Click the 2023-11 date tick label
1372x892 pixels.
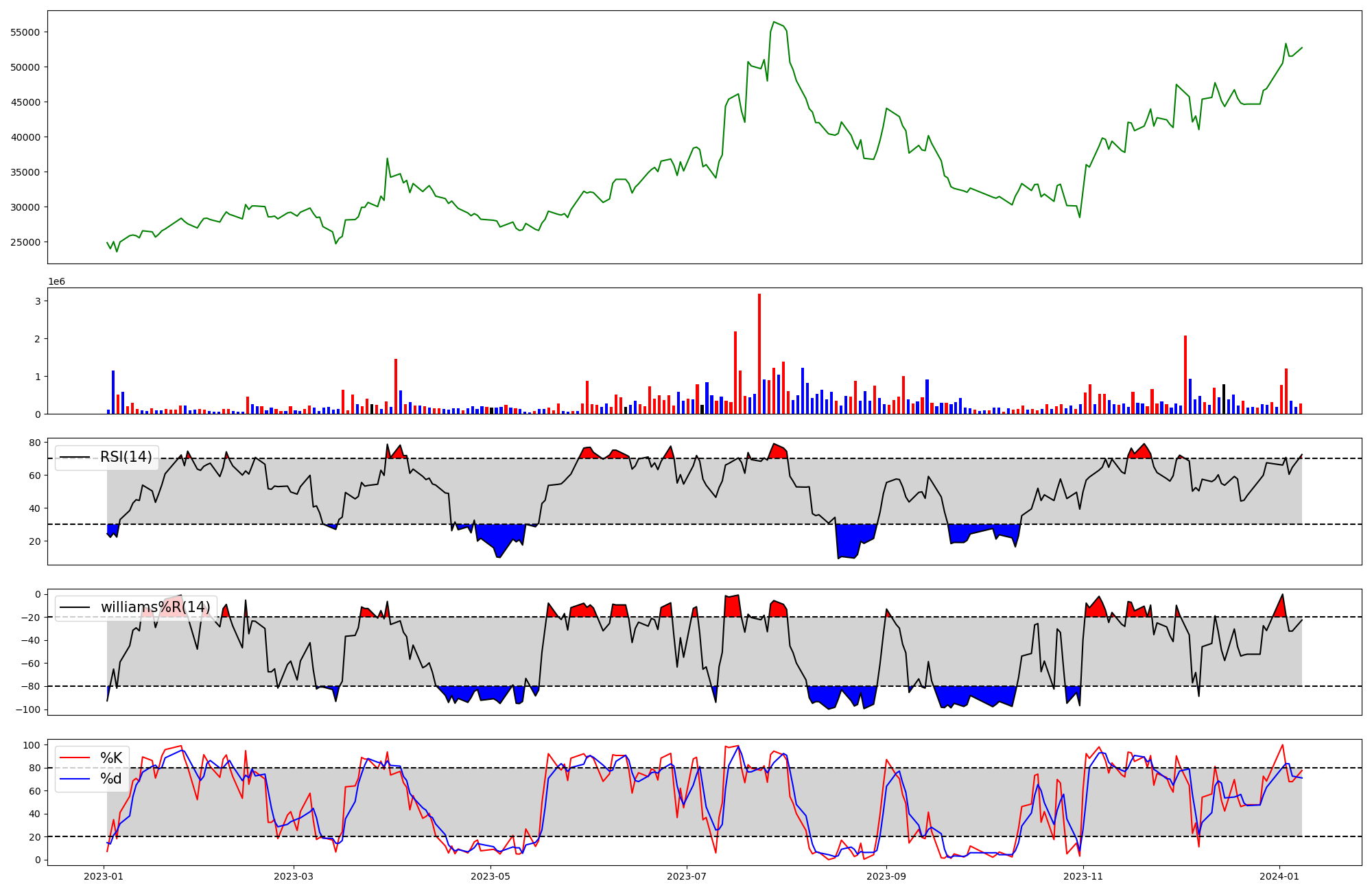[x=1083, y=876]
